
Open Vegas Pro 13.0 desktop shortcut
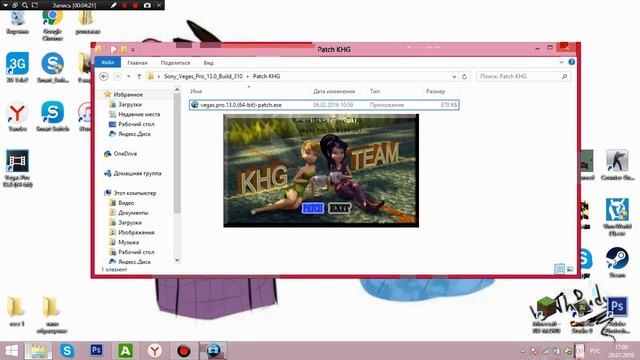(x=17, y=169)
